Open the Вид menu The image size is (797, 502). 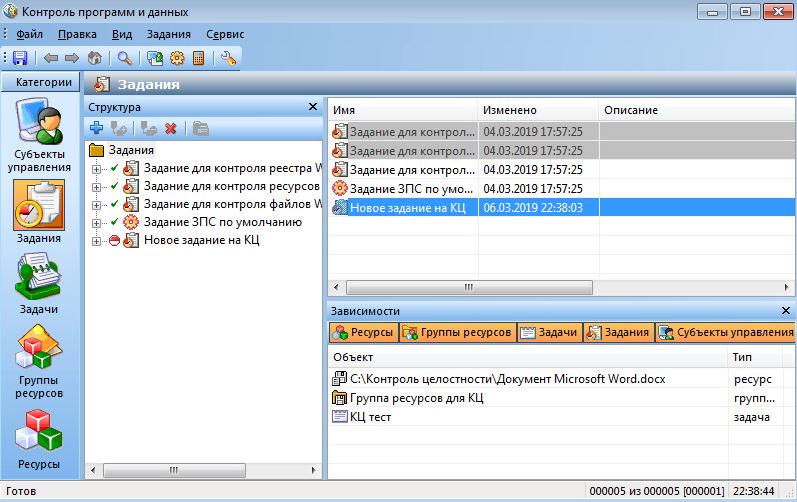(122, 35)
